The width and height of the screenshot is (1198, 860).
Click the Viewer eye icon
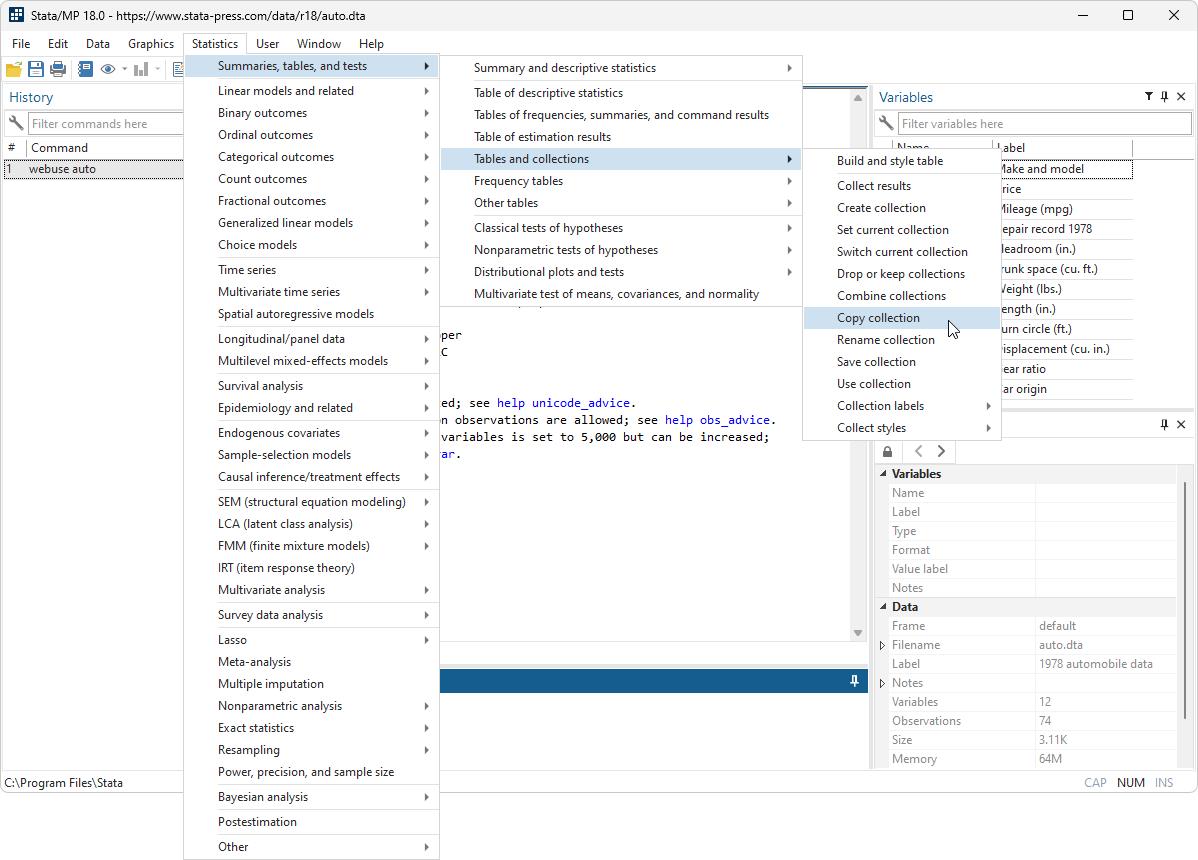108,70
